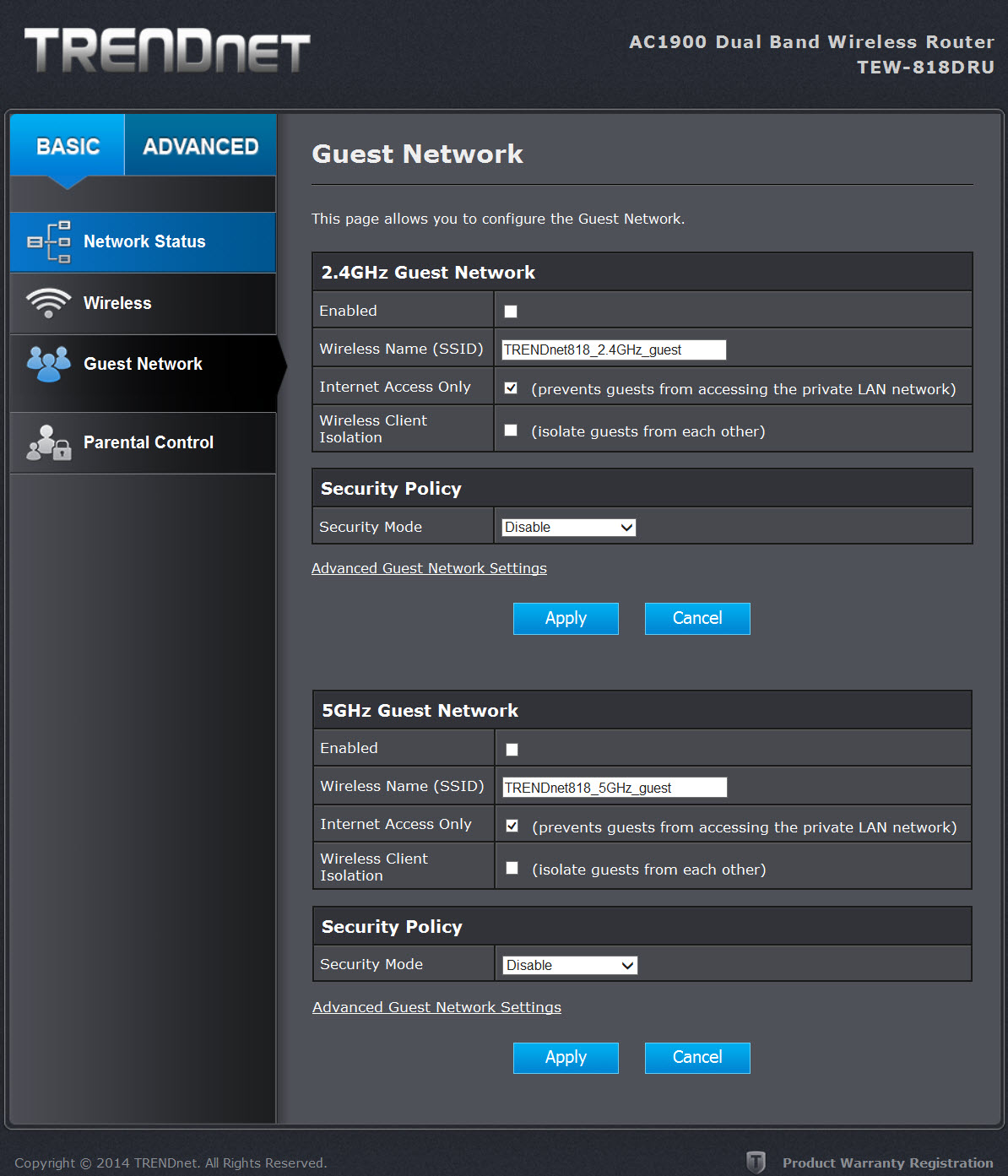
Task: Click the warranty shield icon in footer
Action: [756, 1162]
